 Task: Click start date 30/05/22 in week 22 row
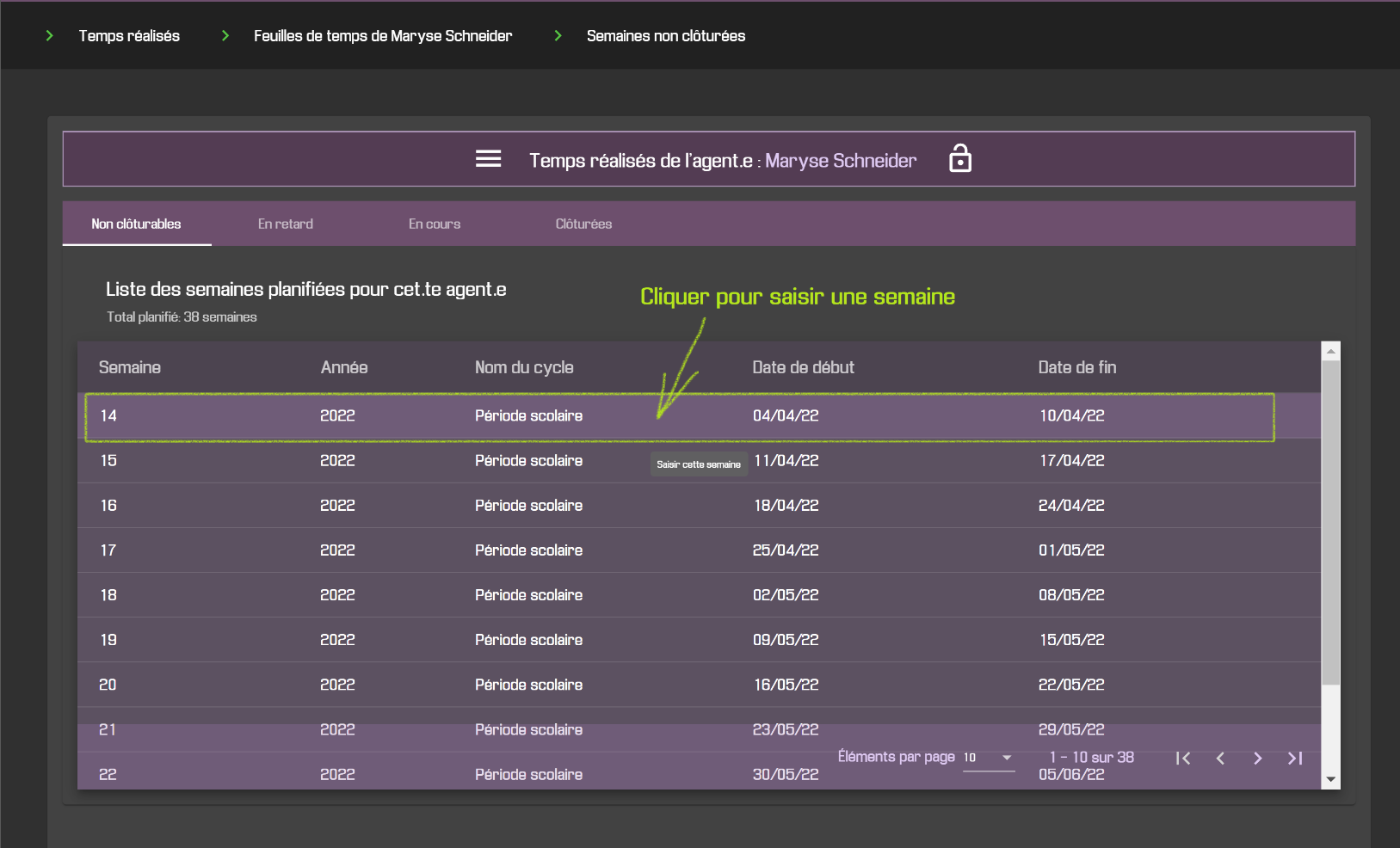tap(786, 774)
